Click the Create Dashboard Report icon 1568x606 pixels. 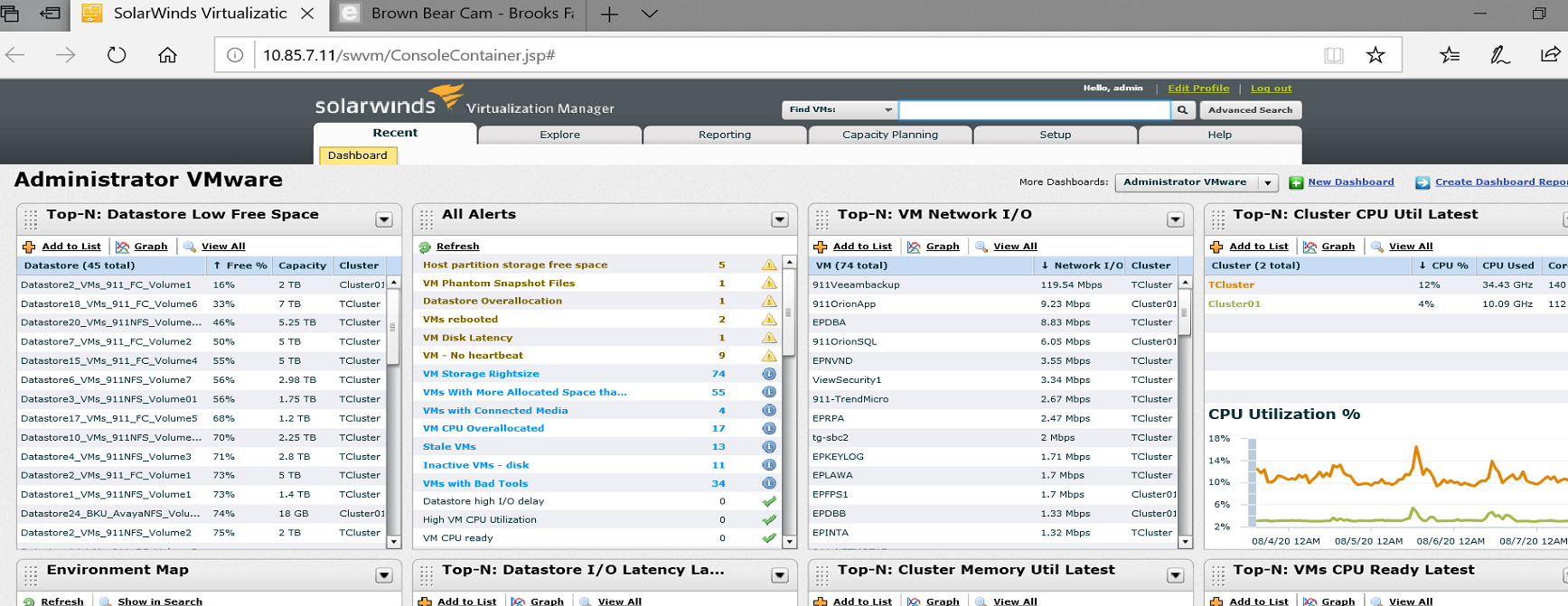[1422, 182]
